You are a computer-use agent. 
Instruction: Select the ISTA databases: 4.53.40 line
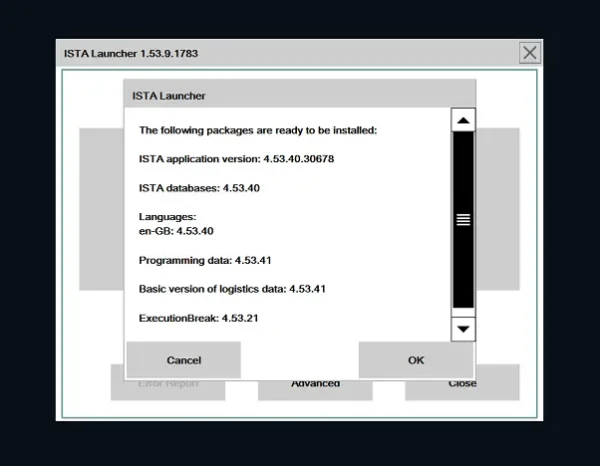click(x=199, y=188)
